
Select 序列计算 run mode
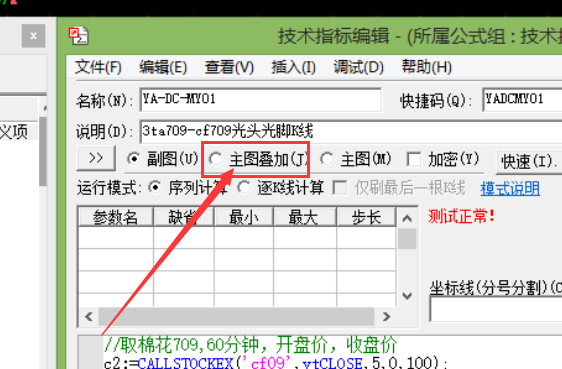tap(155, 188)
